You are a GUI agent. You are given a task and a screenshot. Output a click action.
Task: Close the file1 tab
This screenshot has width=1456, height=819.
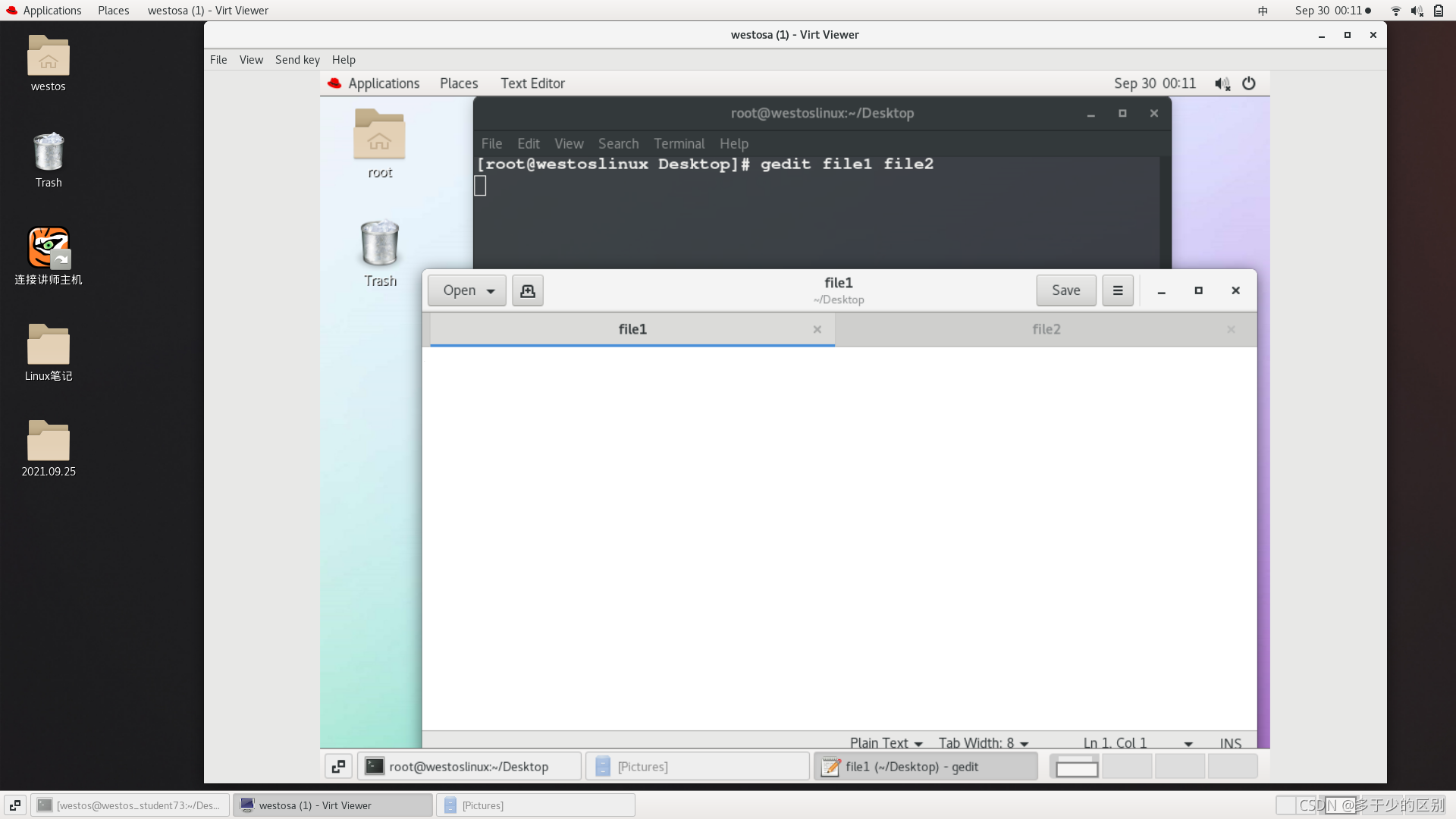(x=817, y=329)
